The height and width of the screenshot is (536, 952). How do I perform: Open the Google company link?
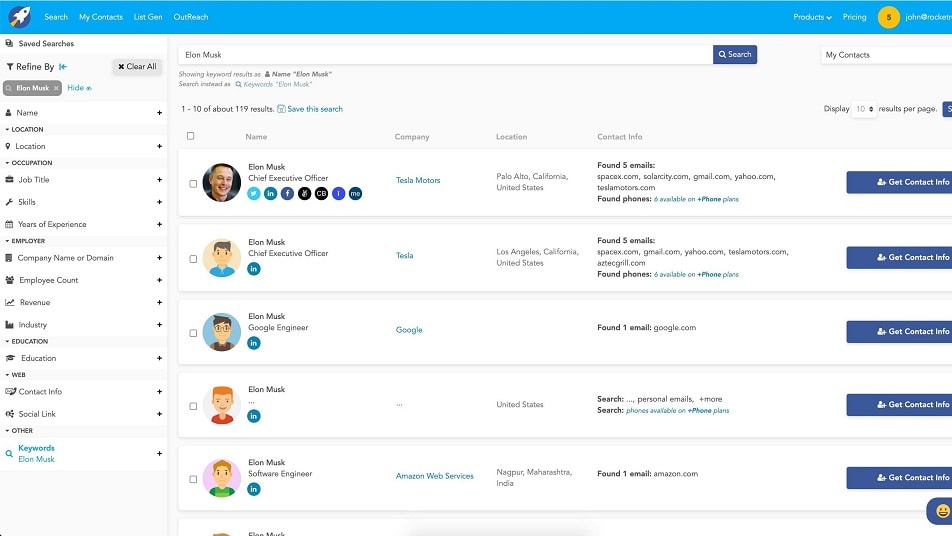tap(409, 330)
